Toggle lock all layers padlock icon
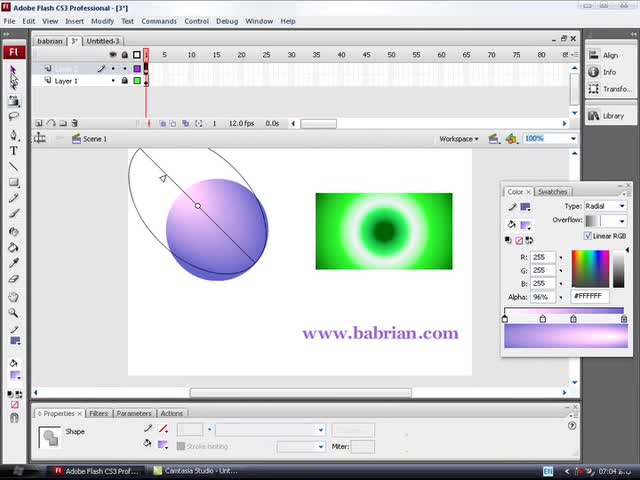640x480 pixels. point(124,55)
